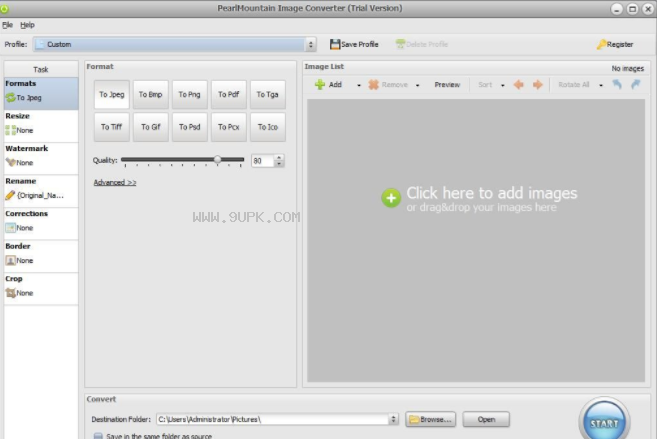
Task: Select the Formats task section
Action: 41,93
